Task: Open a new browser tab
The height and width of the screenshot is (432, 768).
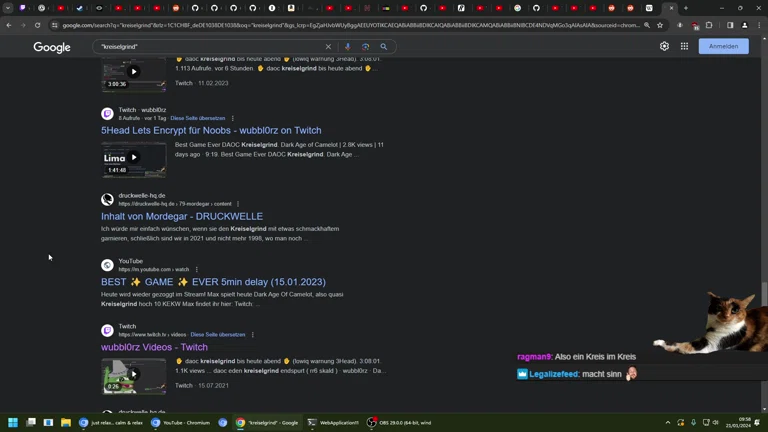Action: click(x=685, y=8)
